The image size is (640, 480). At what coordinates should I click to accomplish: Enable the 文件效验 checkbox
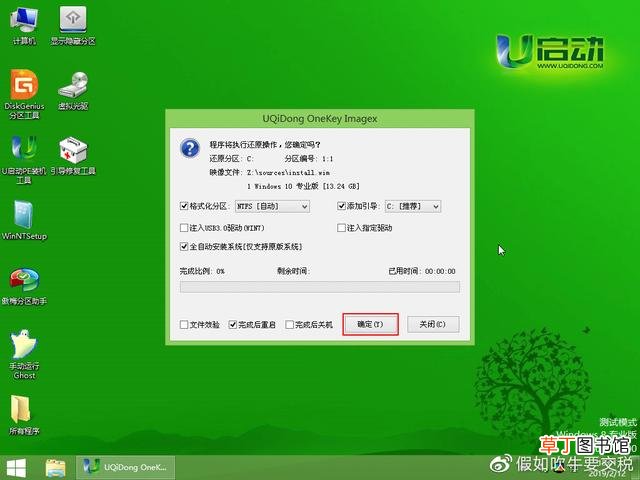pyautogui.click(x=184, y=324)
